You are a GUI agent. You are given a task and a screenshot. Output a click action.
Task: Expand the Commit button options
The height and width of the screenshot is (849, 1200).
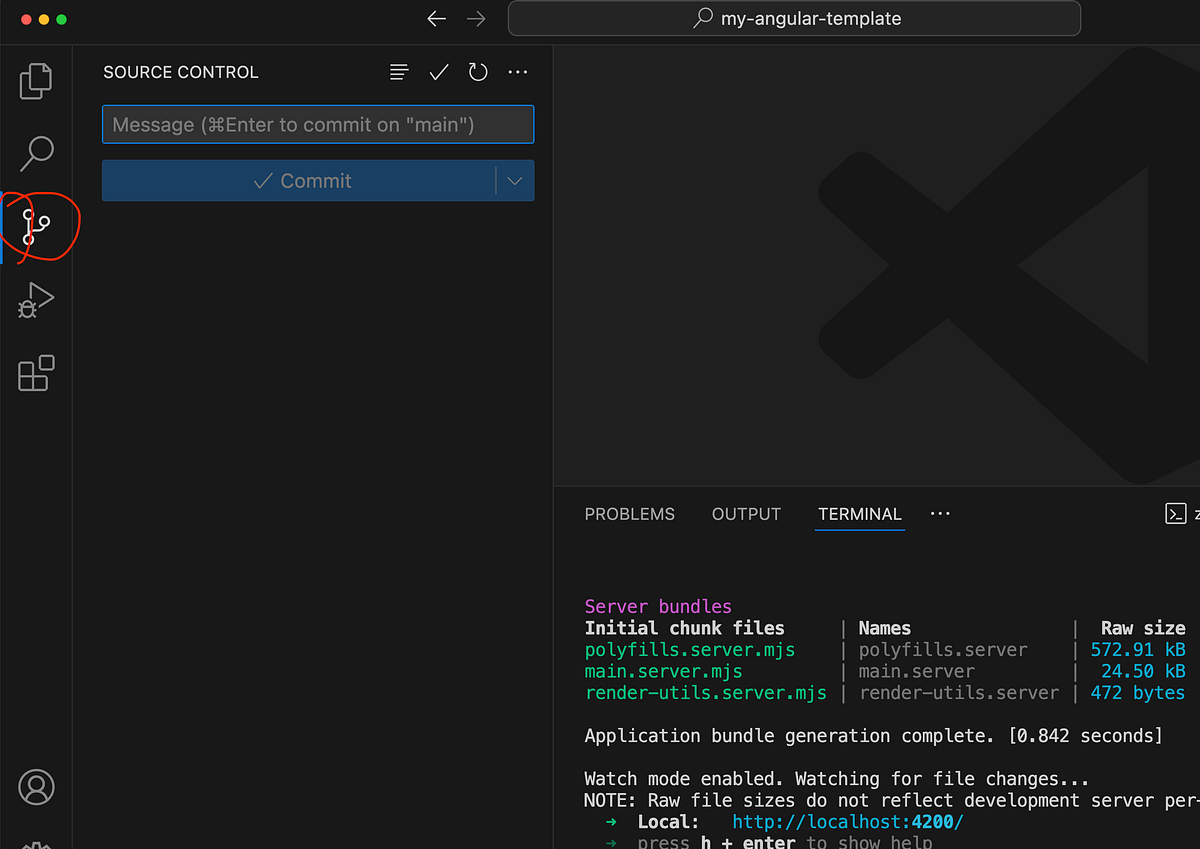tap(515, 180)
